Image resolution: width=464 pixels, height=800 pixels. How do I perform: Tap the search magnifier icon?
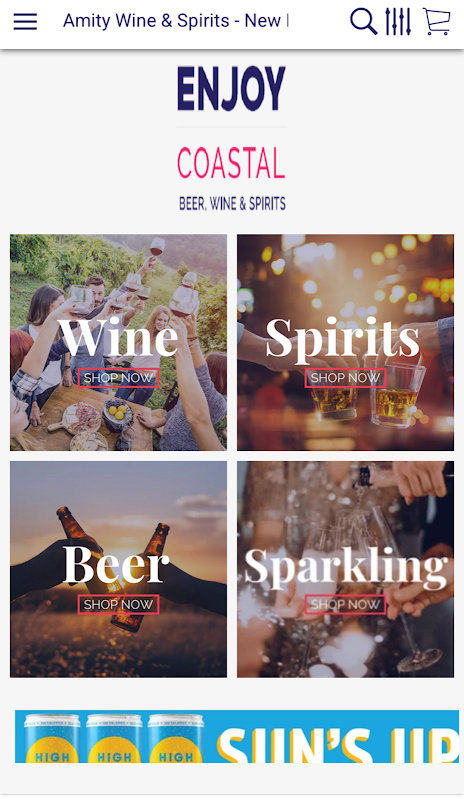point(363,21)
